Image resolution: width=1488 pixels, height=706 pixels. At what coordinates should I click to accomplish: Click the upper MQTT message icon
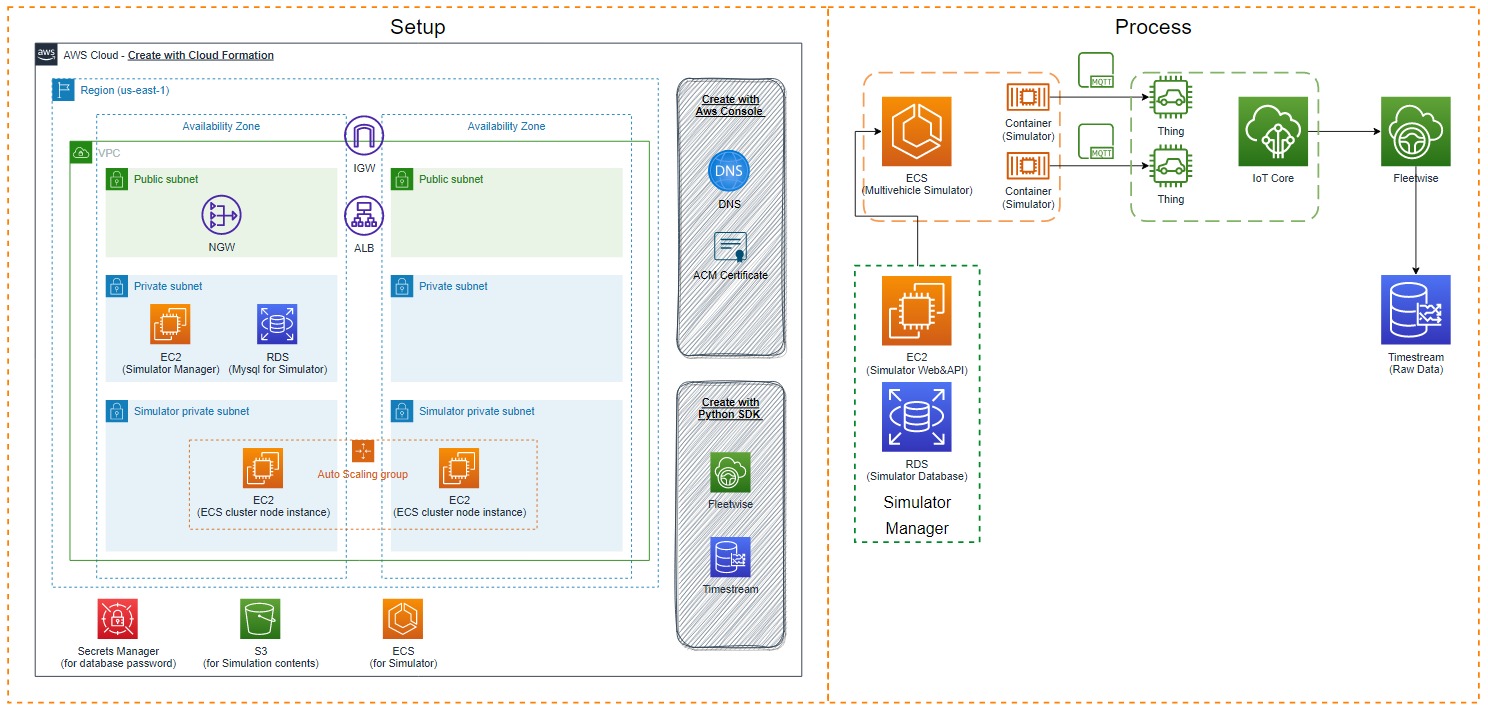(x=1097, y=68)
